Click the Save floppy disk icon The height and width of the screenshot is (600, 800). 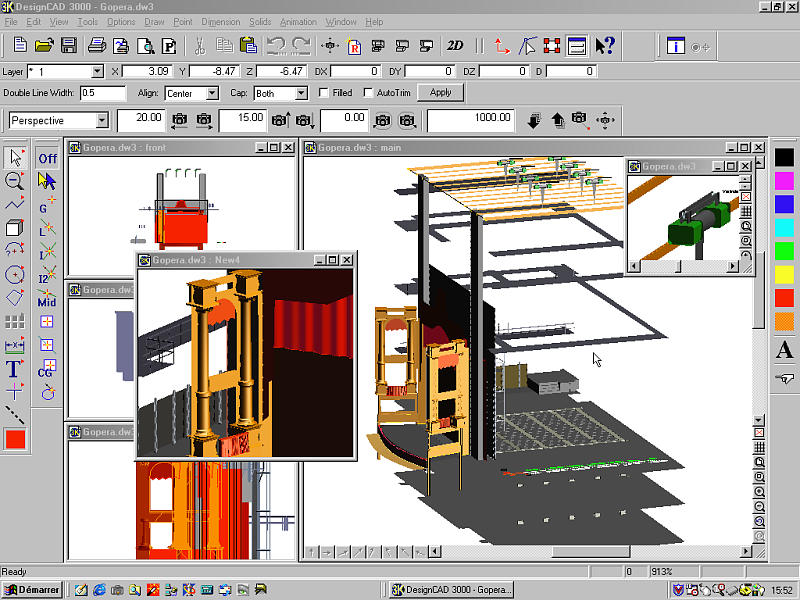click(69, 45)
